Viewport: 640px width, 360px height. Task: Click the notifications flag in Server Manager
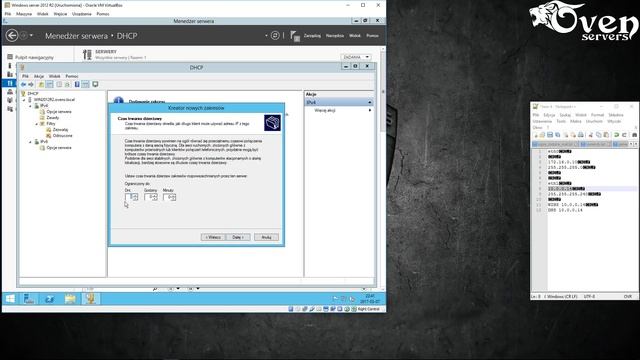(x=295, y=36)
